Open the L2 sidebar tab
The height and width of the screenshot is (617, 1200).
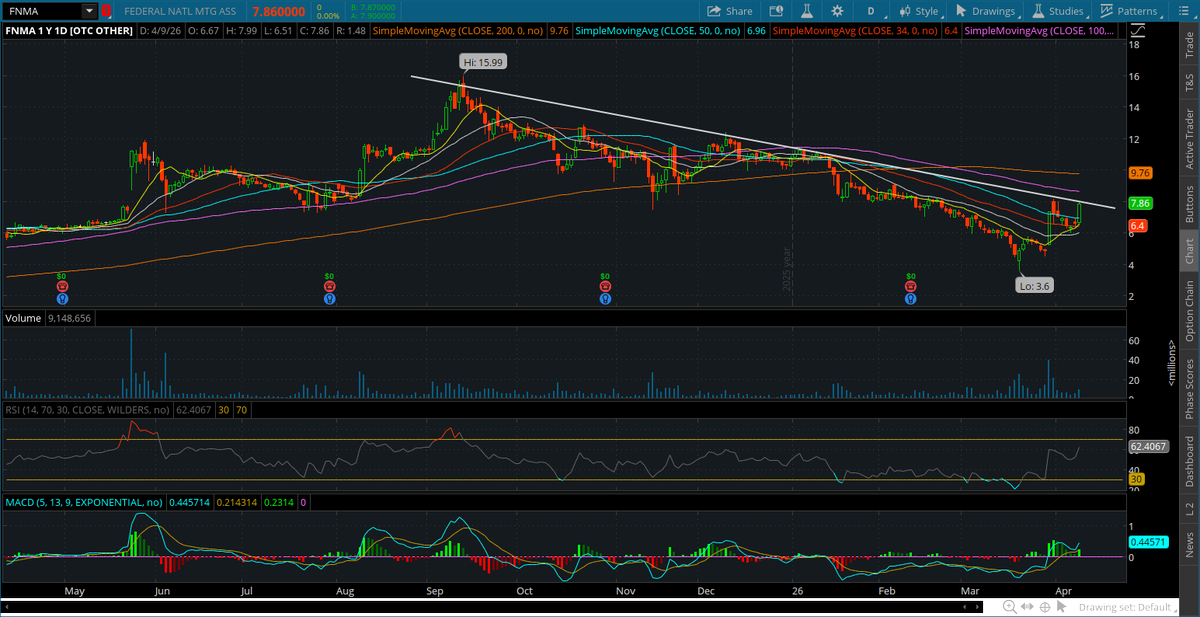1189,509
